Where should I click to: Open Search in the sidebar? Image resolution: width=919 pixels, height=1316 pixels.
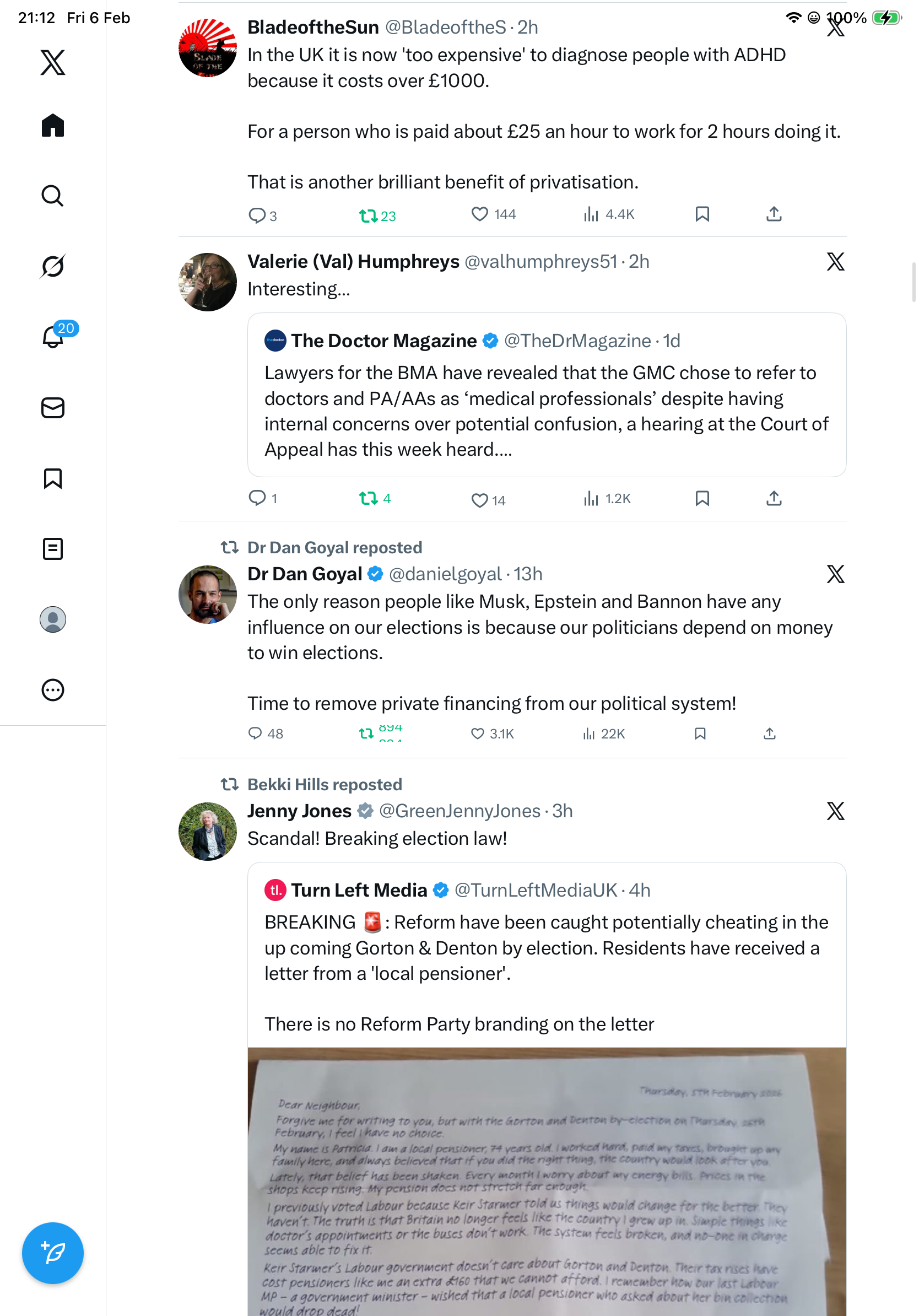point(53,196)
